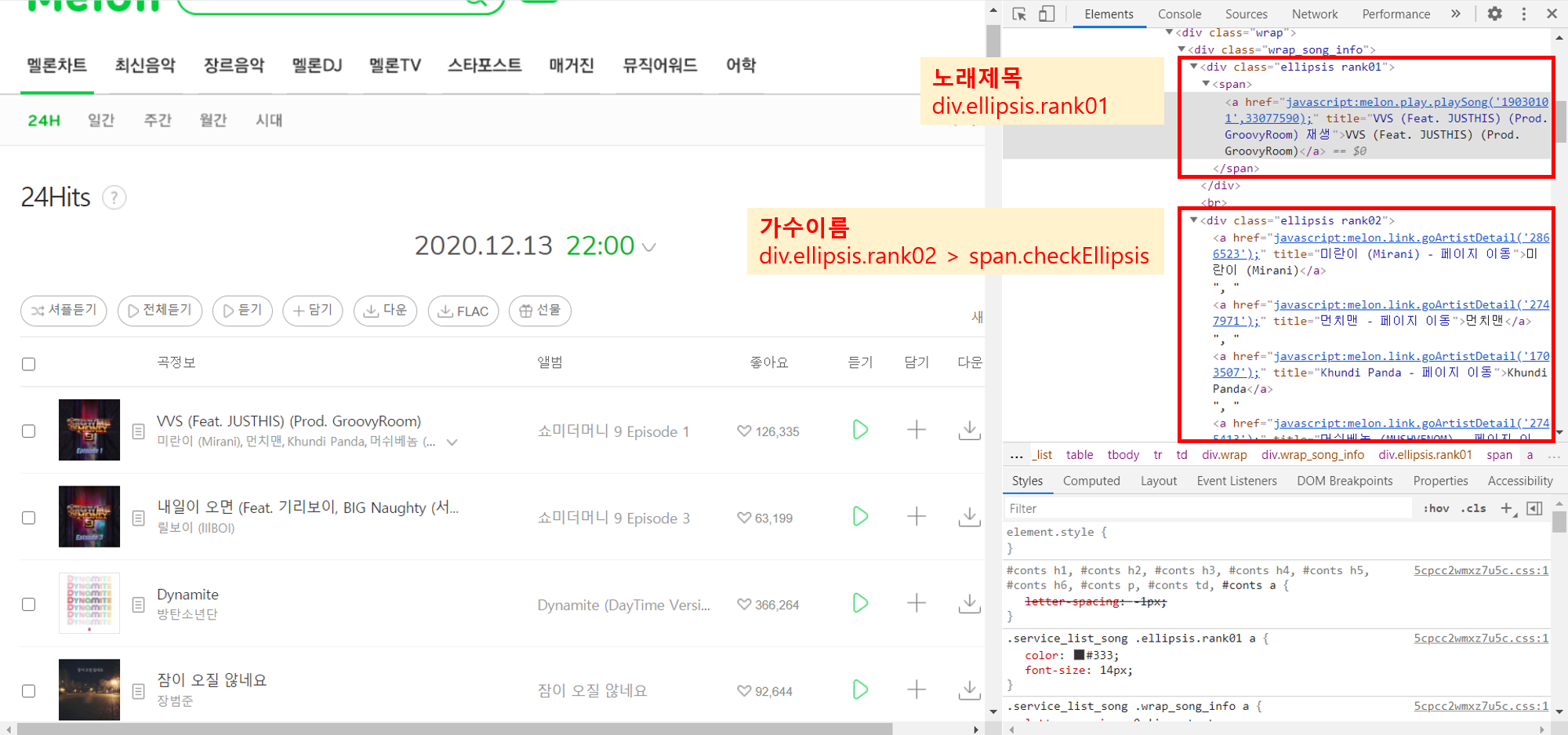Check the Dynamite song checkbox
This screenshot has width=1568, height=735.
tap(29, 605)
